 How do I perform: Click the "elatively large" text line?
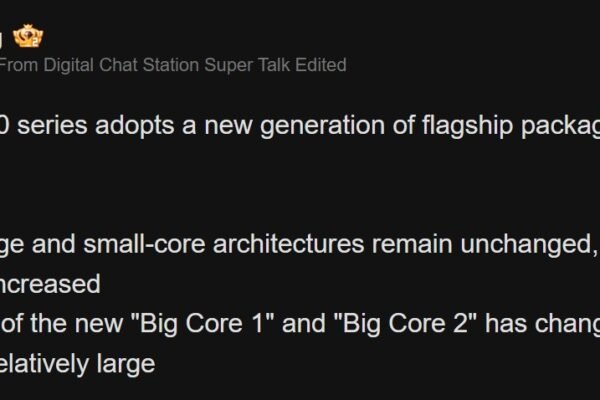tap(77, 363)
